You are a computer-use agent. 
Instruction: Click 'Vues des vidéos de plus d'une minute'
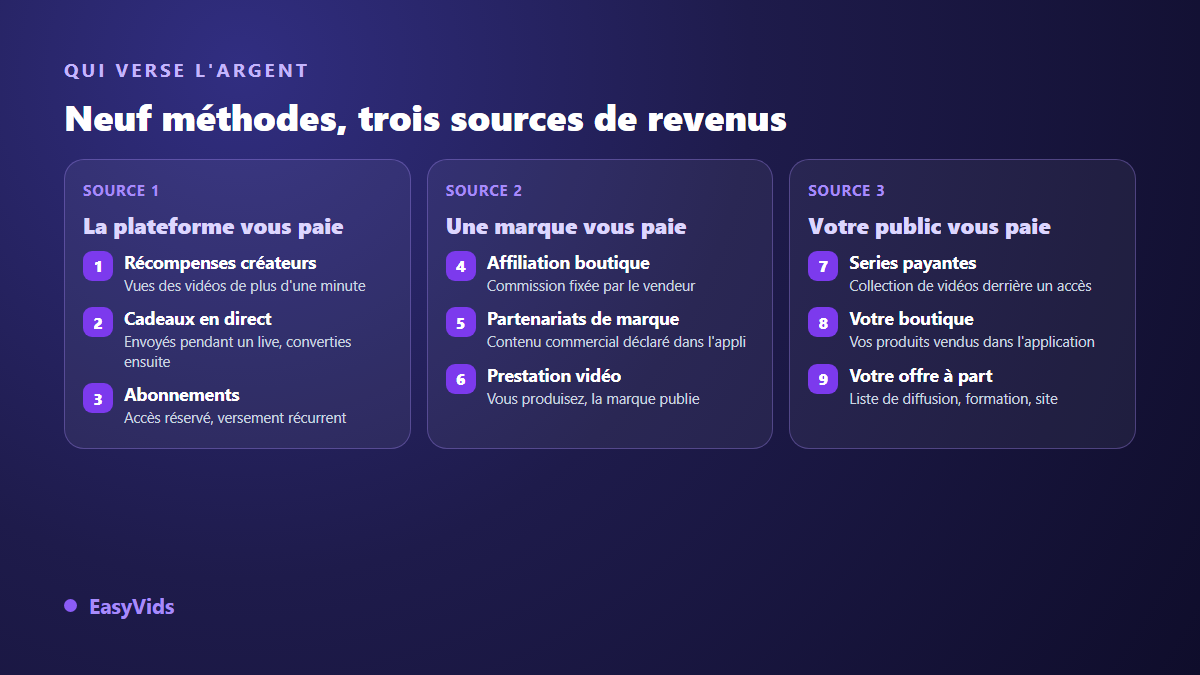point(245,286)
